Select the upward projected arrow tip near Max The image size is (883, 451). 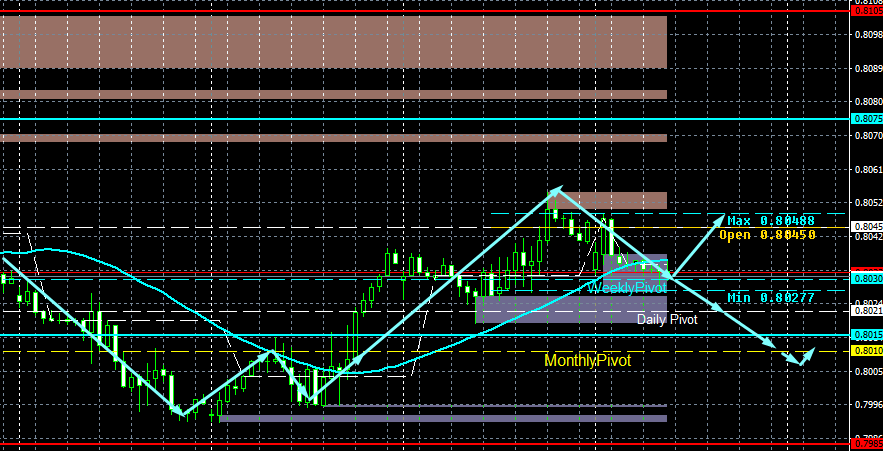(720, 218)
